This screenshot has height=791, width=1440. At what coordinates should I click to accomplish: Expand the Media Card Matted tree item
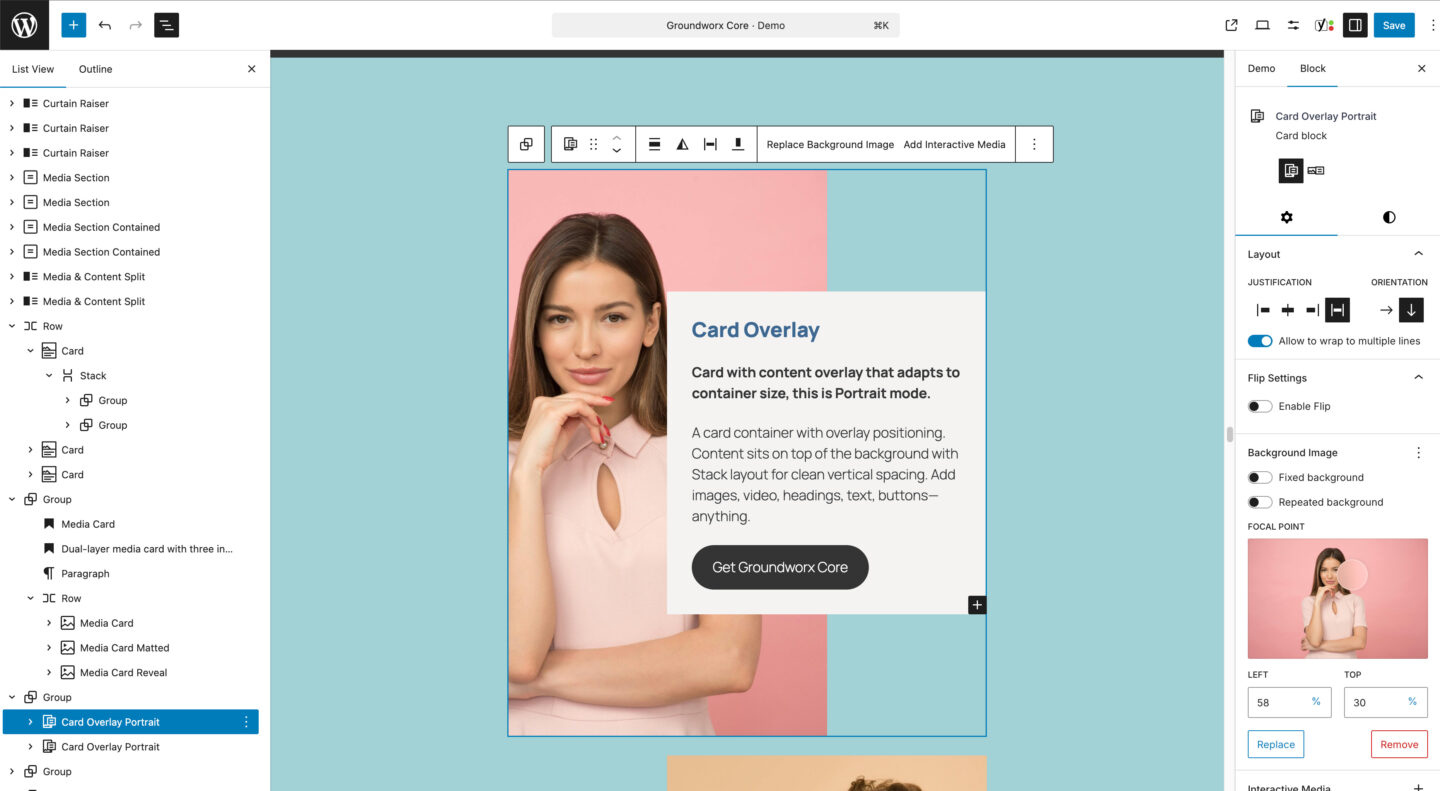(49, 648)
